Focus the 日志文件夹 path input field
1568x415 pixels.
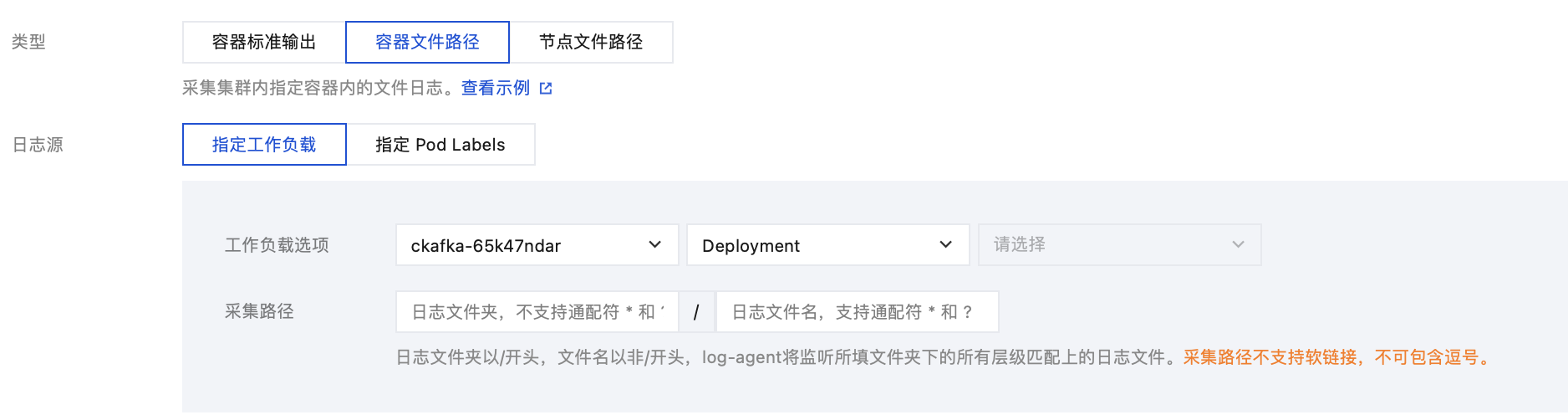click(x=537, y=312)
